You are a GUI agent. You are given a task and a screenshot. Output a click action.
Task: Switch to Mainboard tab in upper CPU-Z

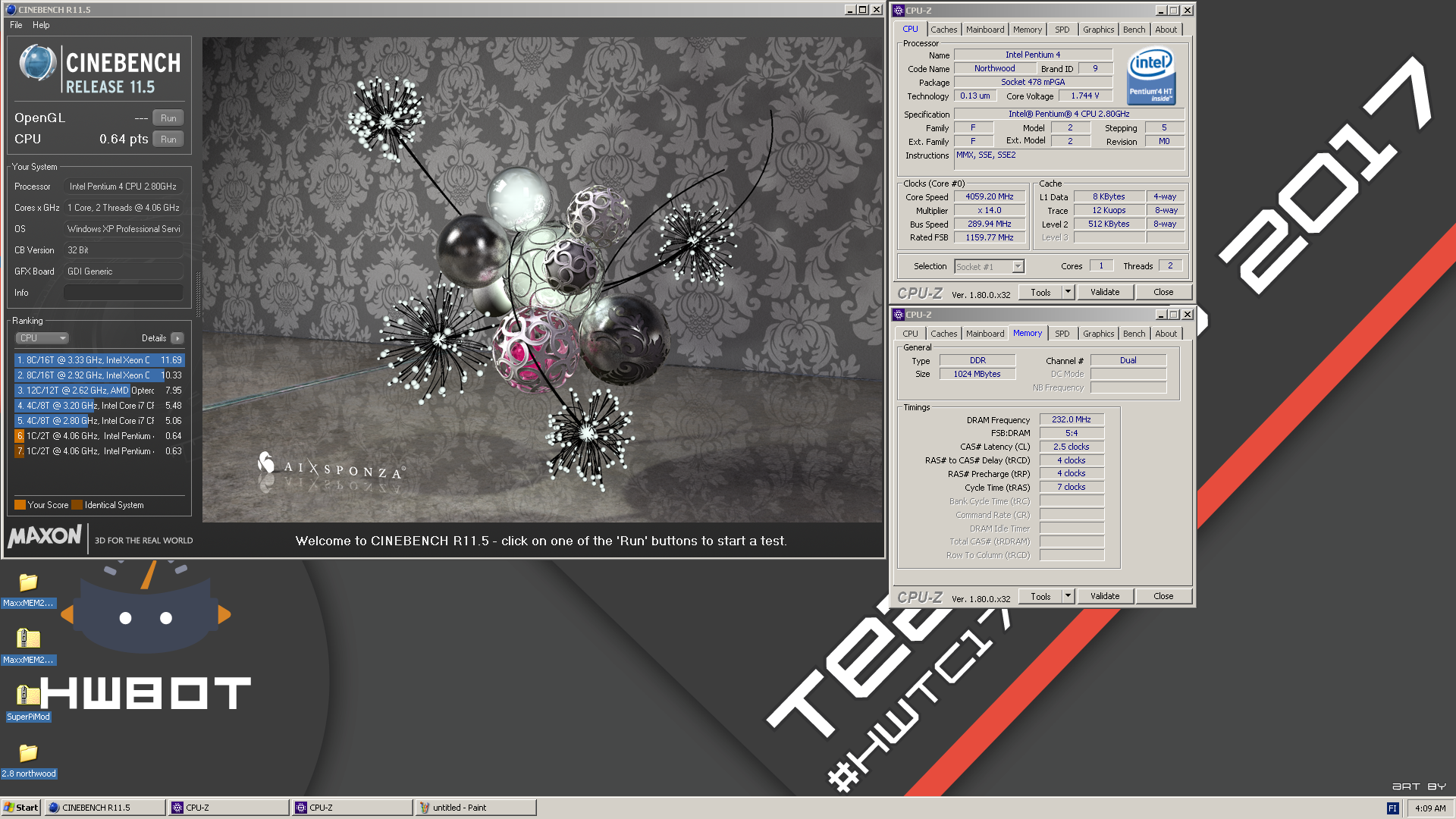985,30
